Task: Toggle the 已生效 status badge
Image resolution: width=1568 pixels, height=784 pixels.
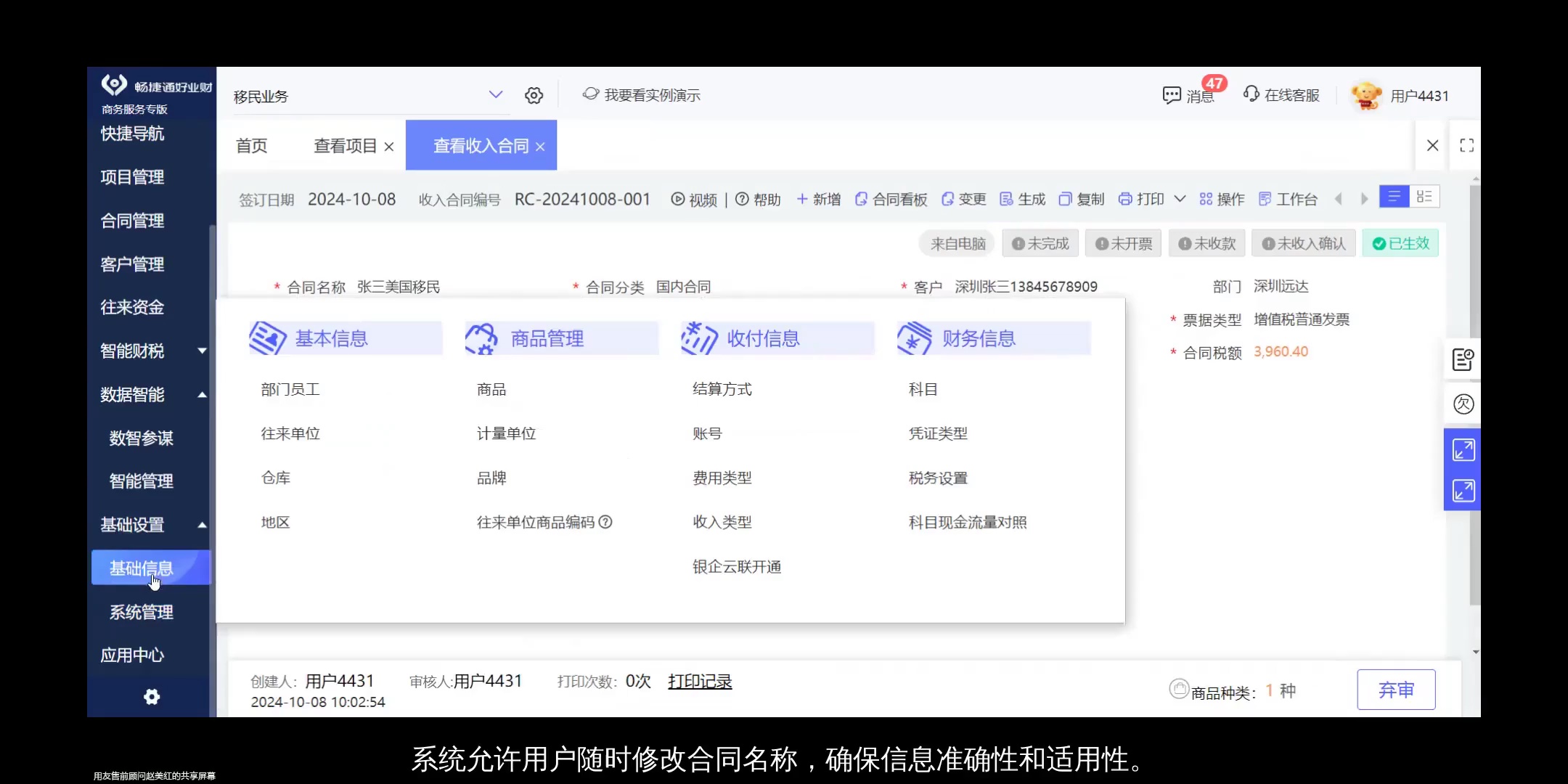Action: [x=1400, y=243]
